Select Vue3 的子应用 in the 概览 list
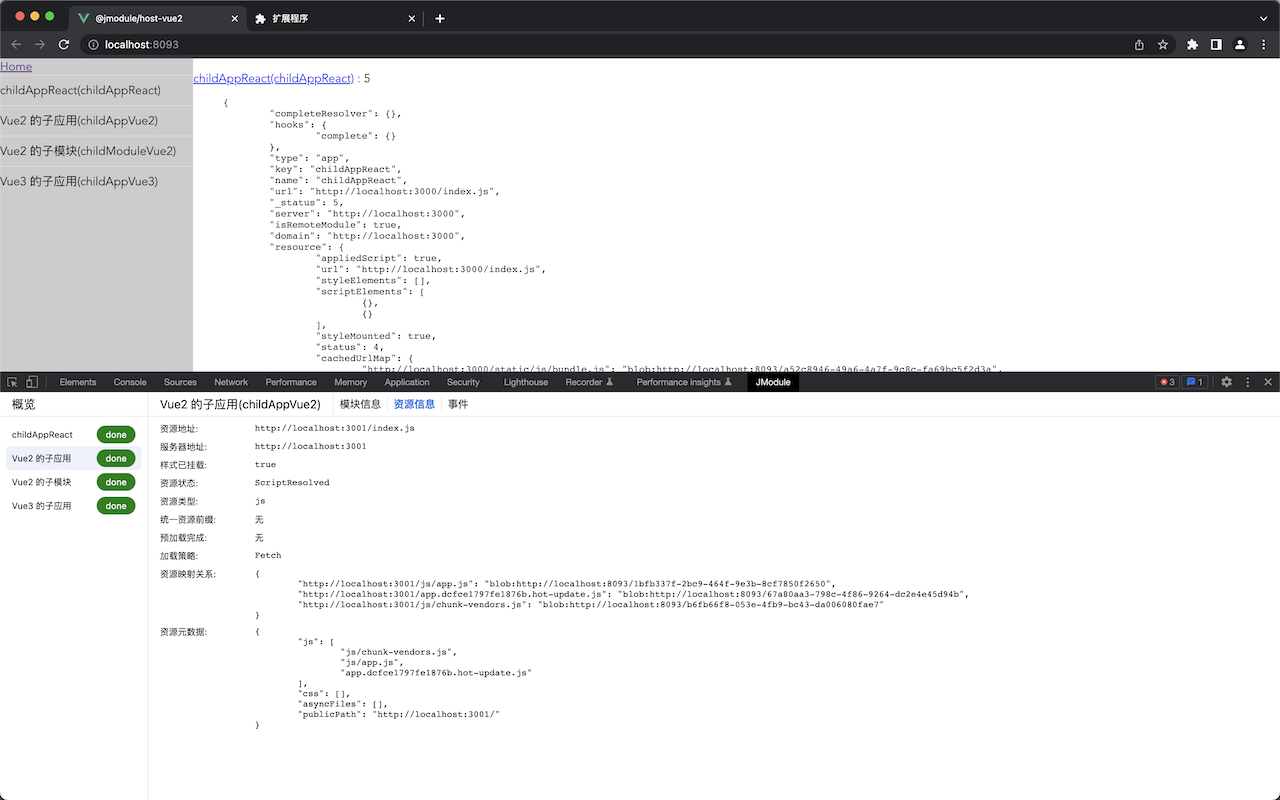 [72, 506]
